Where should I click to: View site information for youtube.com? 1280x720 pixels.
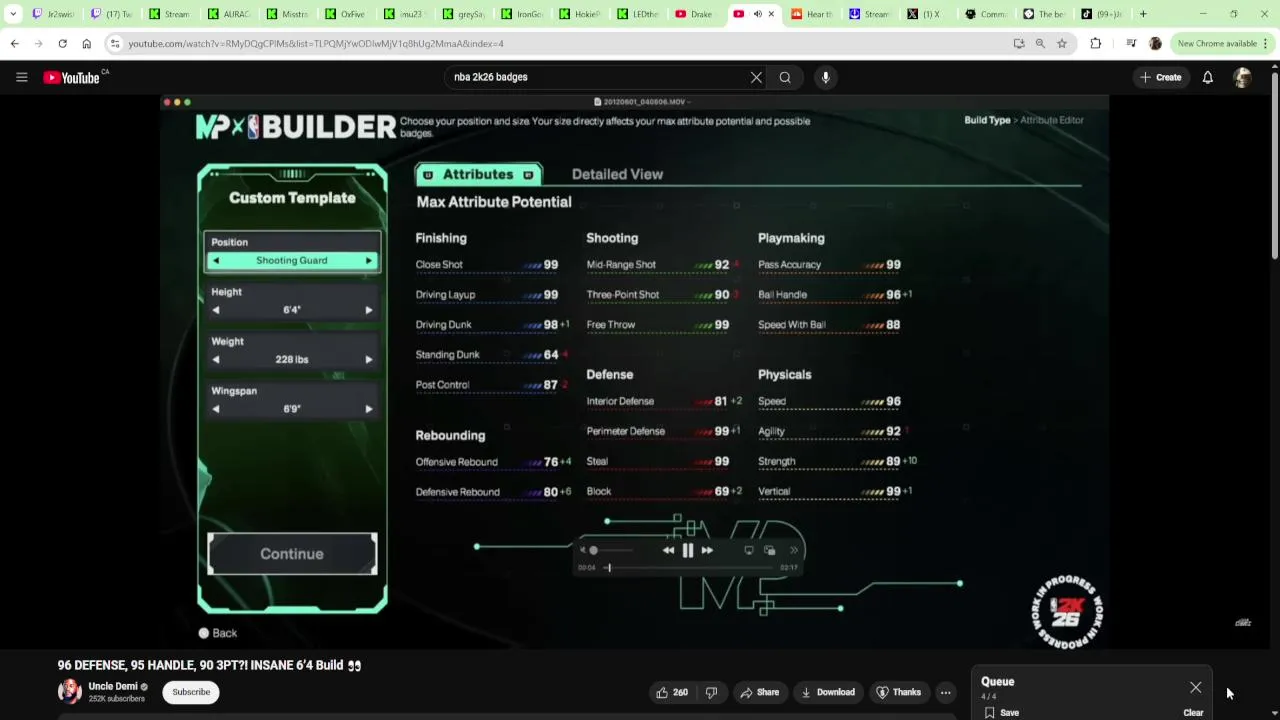115,43
